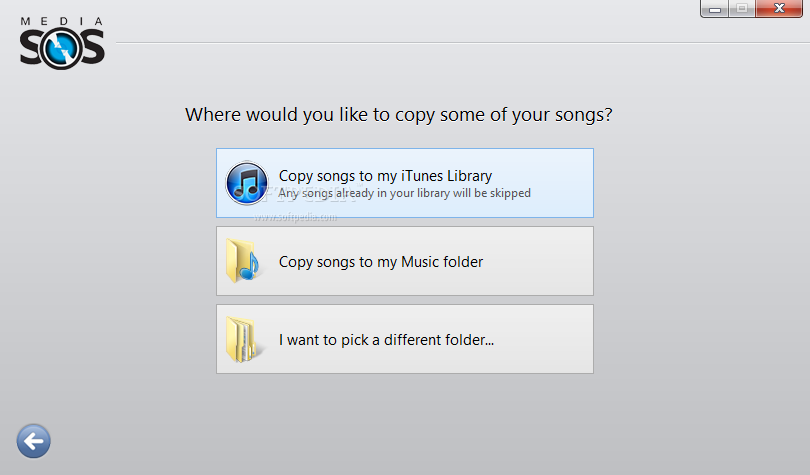
Task: Click the www.softpedia.com watermark text
Action: [295, 217]
